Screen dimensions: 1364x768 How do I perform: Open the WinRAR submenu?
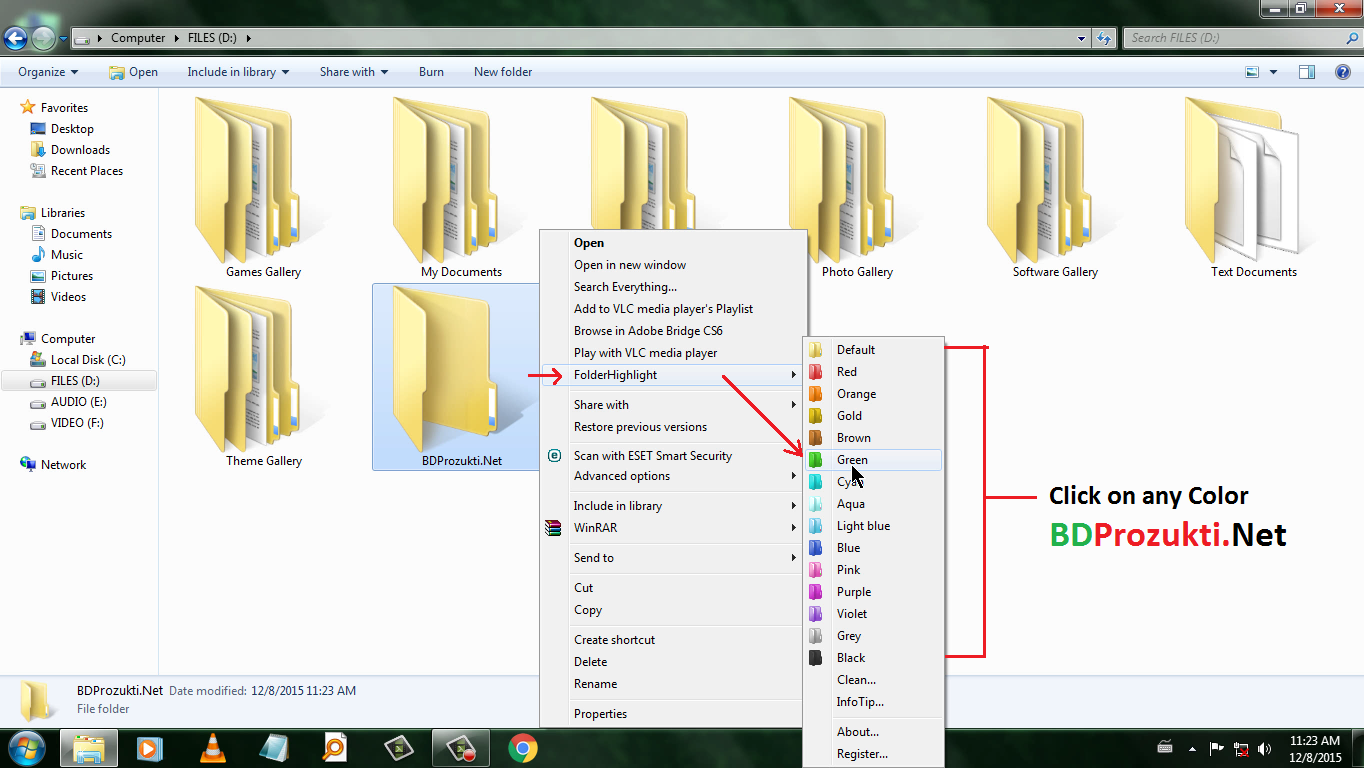click(x=673, y=528)
